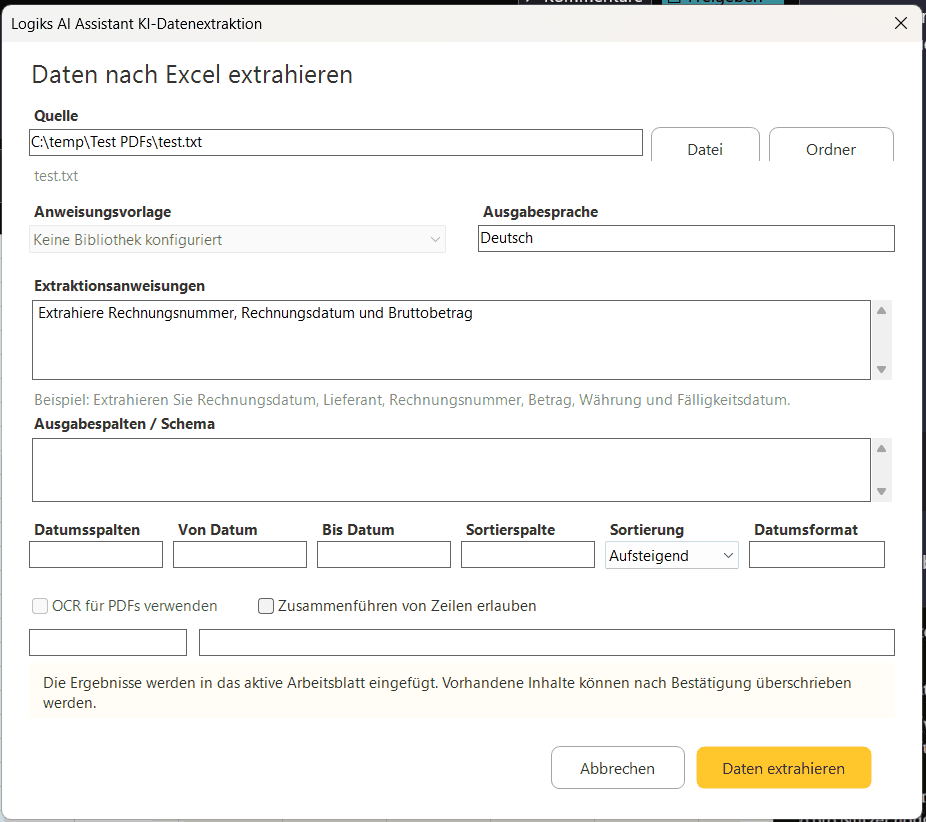Click the Von Datum input field
This screenshot has width=926, height=822.
coord(240,554)
